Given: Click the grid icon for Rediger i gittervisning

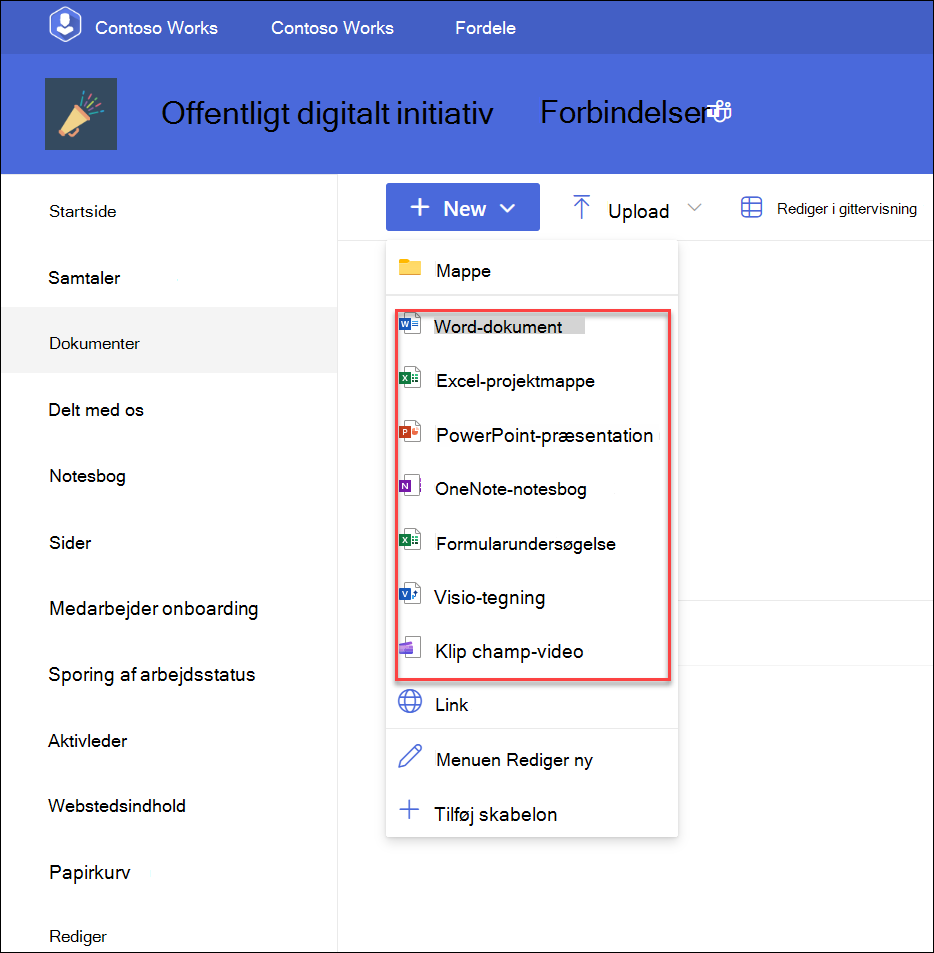Looking at the screenshot, I should pyautogui.click(x=752, y=207).
